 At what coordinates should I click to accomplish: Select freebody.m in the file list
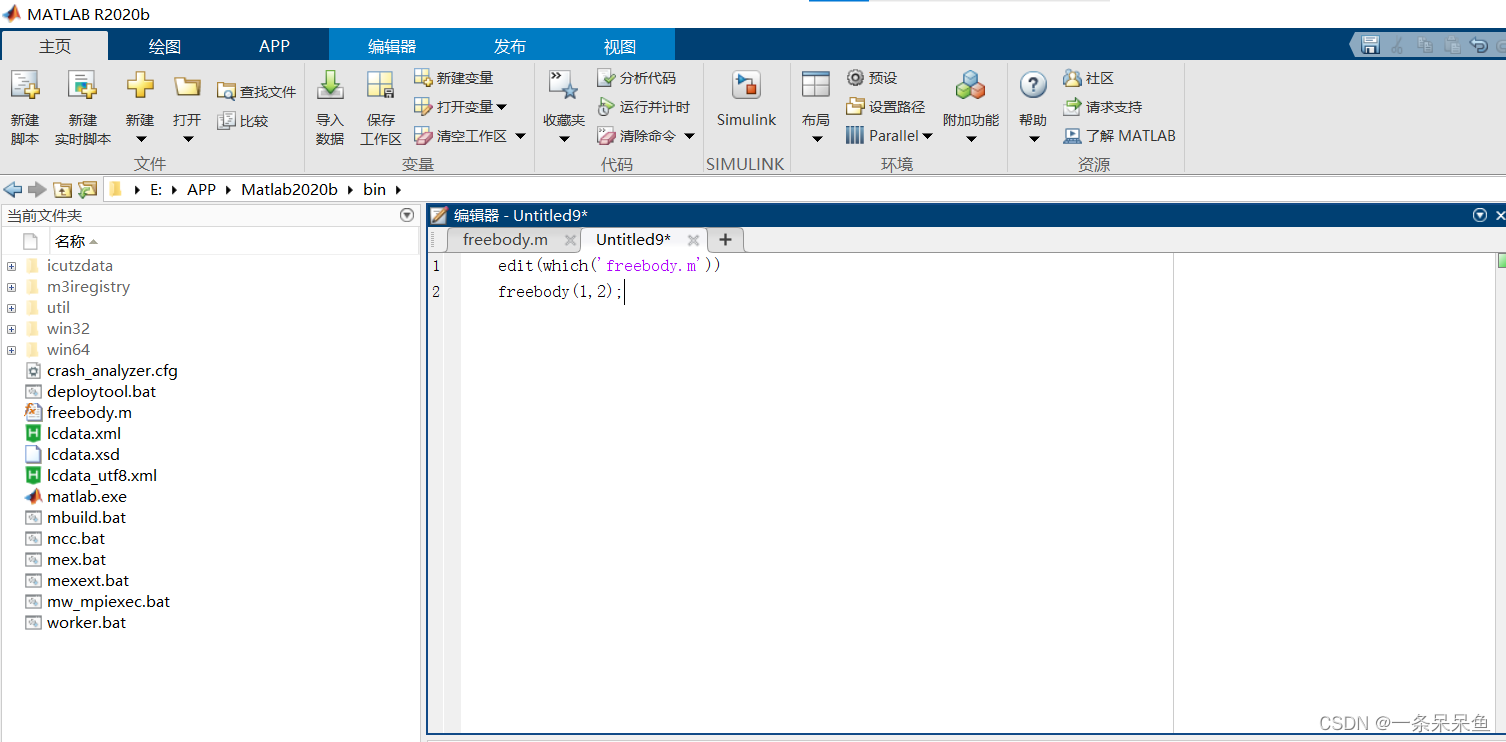coord(89,413)
